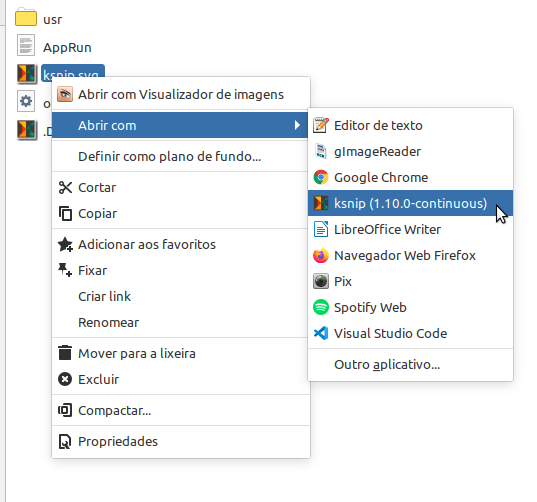Choose Mover para a lixeira
Screen dimensions: 537x502
point(181,353)
